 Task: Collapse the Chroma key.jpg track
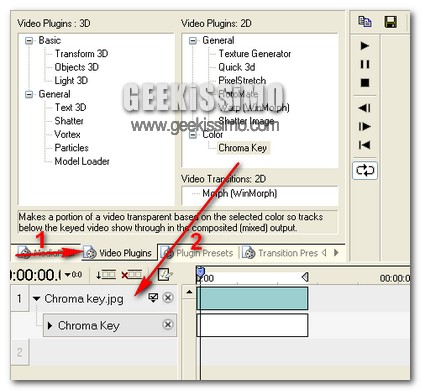point(37,298)
